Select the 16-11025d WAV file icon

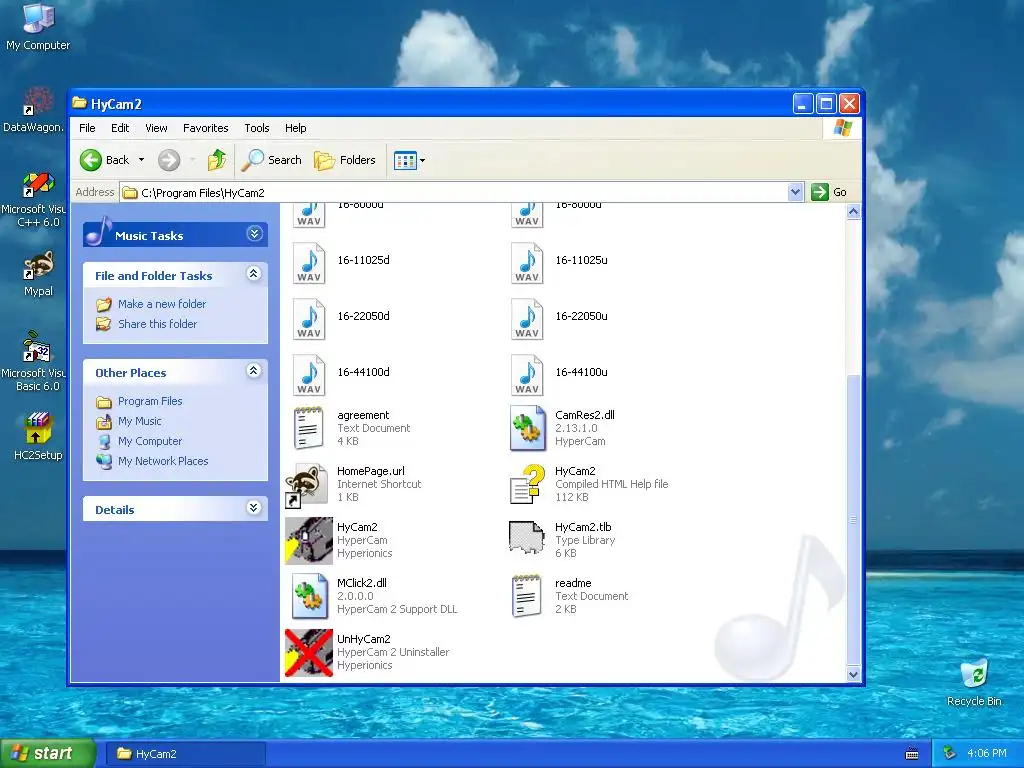(x=309, y=263)
